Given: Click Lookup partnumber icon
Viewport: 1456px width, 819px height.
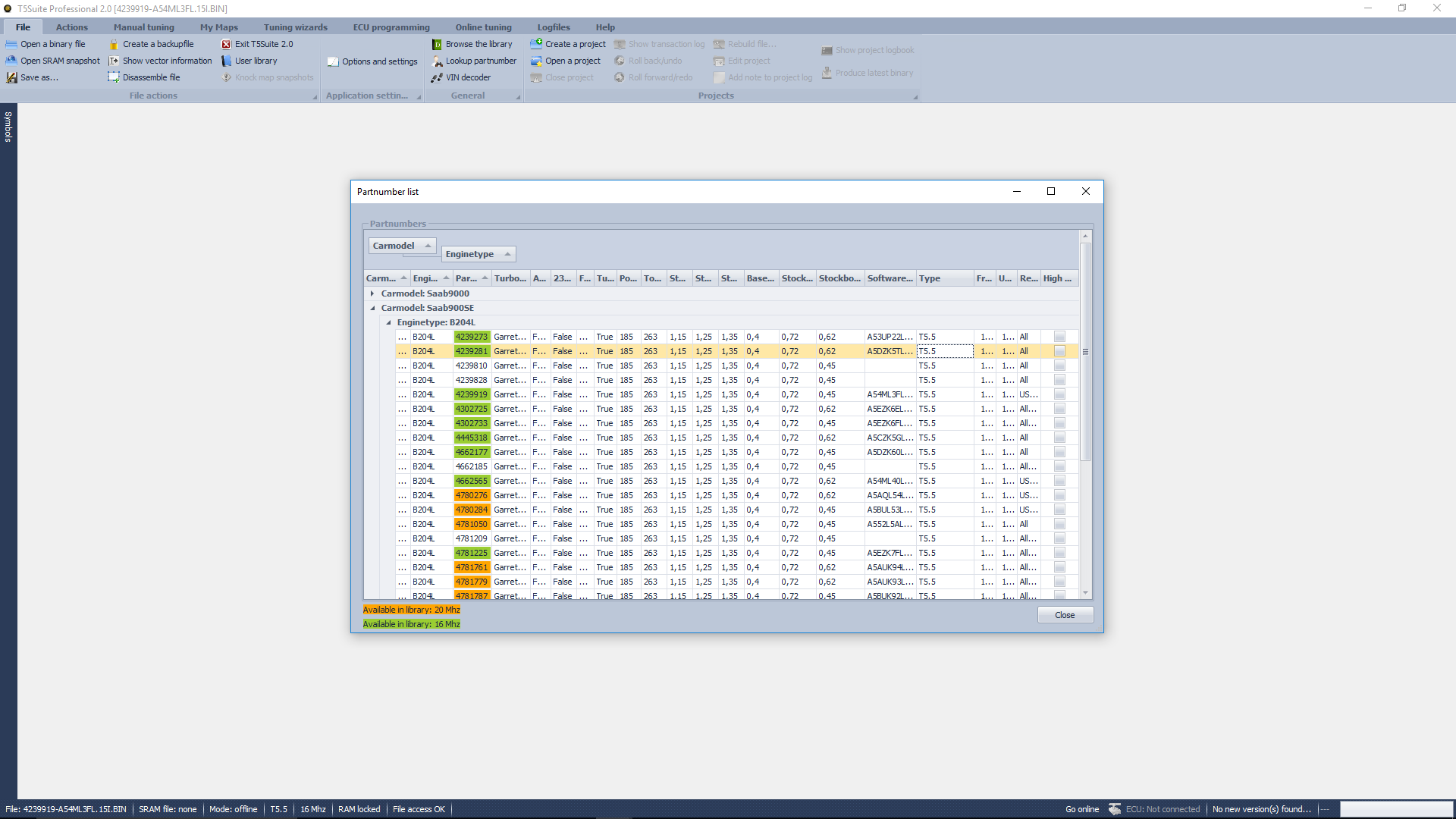Looking at the screenshot, I should click(x=437, y=61).
